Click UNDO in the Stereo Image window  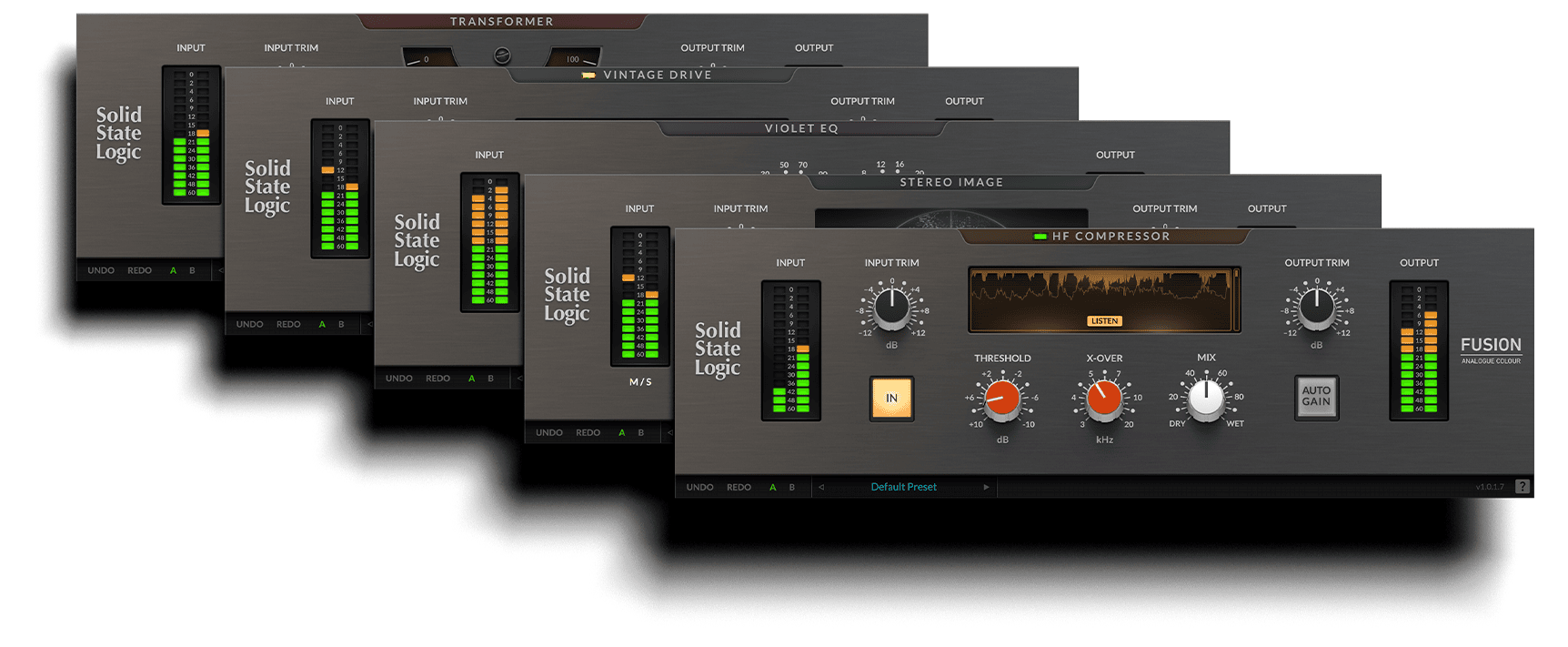(x=549, y=432)
